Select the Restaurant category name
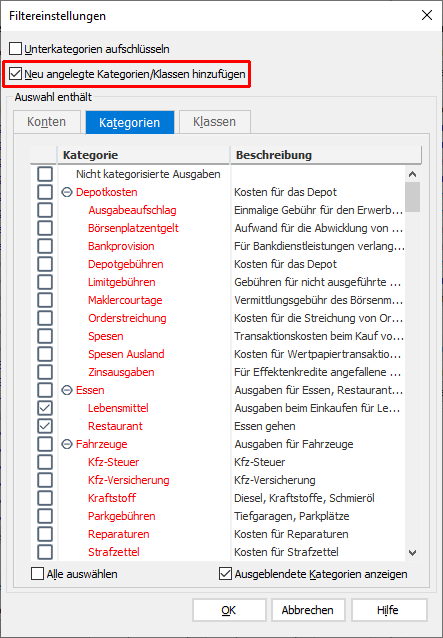Image resolution: width=443 pixels, height=638 pixels. [116, 426]
